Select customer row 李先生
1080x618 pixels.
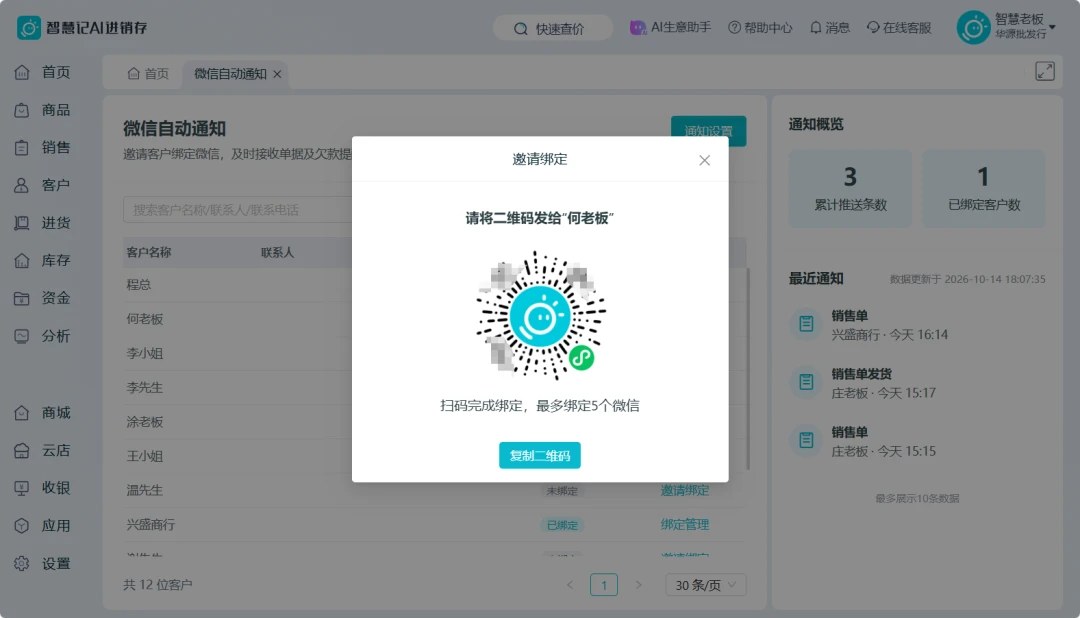[x=237, y=388]
